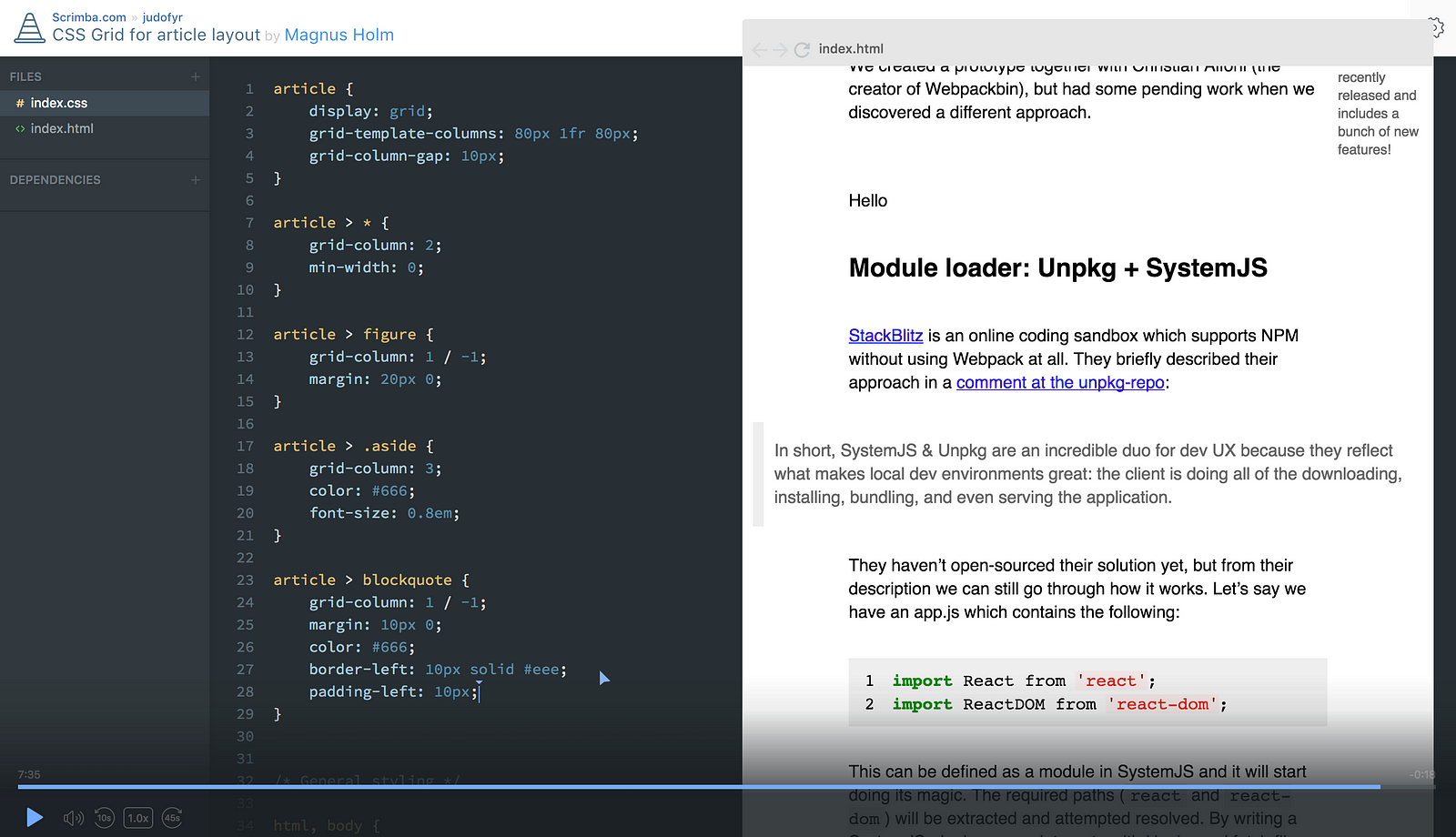Change 1.0x playback speed
Image resolution: width=1456 pixels, height=837 pixels.
[138, 818]
